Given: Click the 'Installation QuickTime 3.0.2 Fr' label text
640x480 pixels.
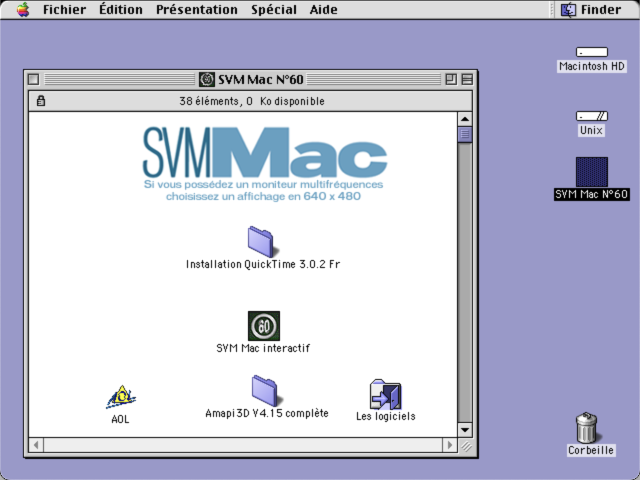Looking at the screenshot, I should tap(263, 264).
